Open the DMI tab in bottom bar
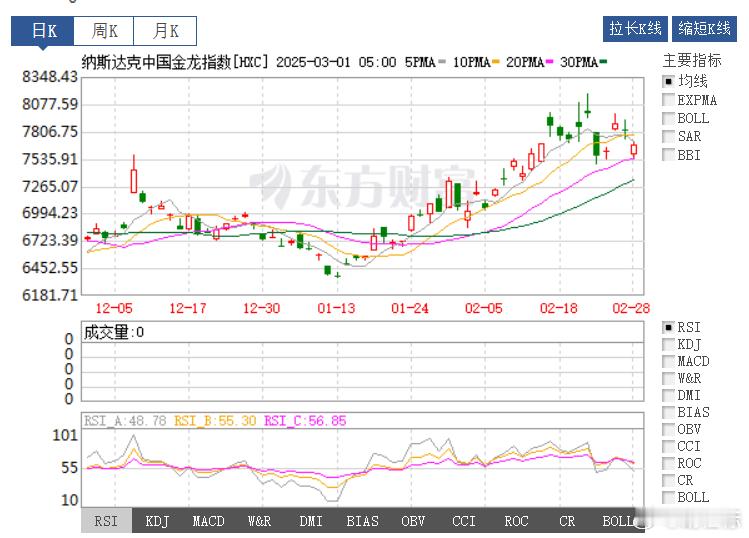The height and width of the screenshot is (538, 749). point(311,521)
